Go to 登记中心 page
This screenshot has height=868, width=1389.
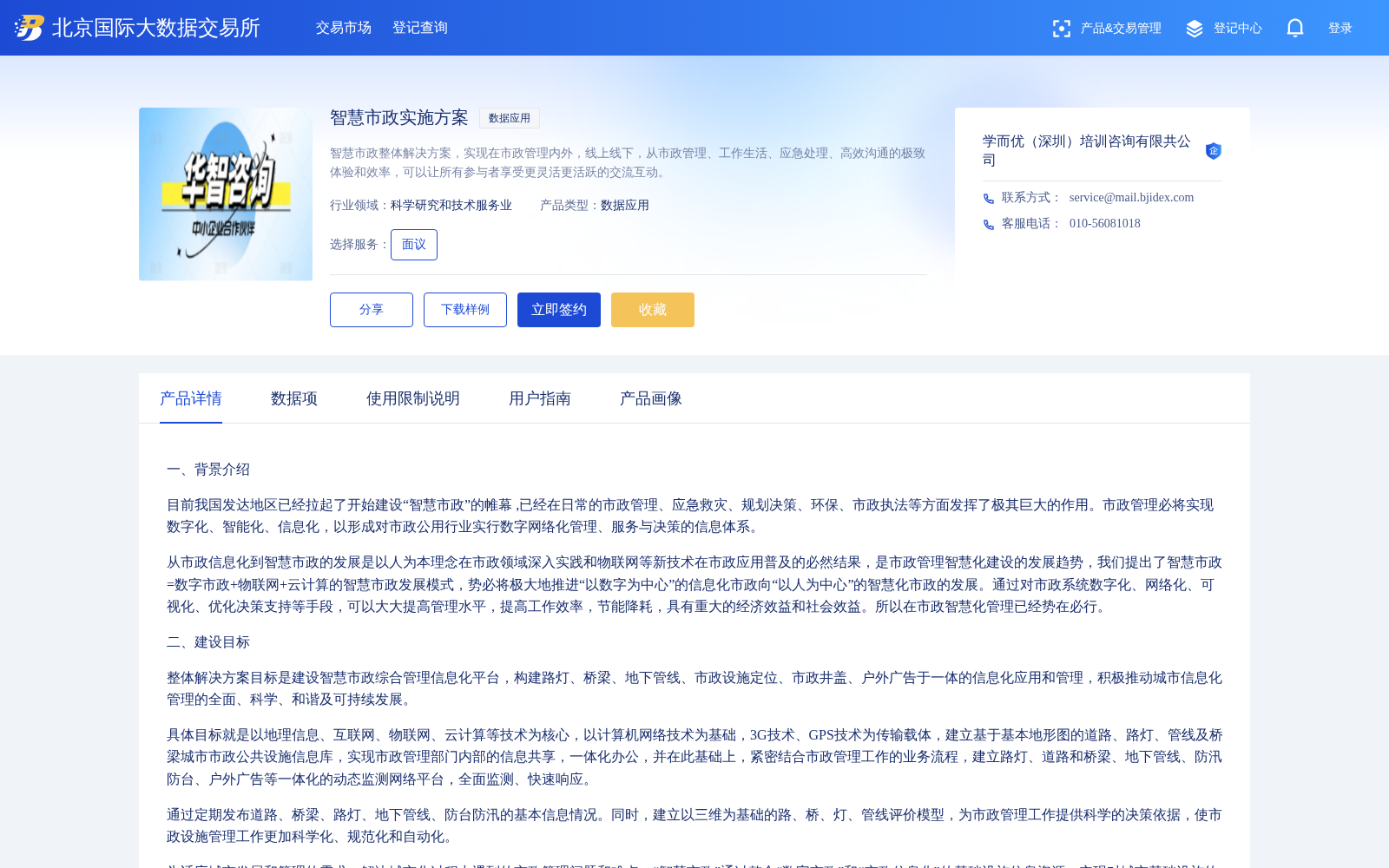click(1238, 29)
